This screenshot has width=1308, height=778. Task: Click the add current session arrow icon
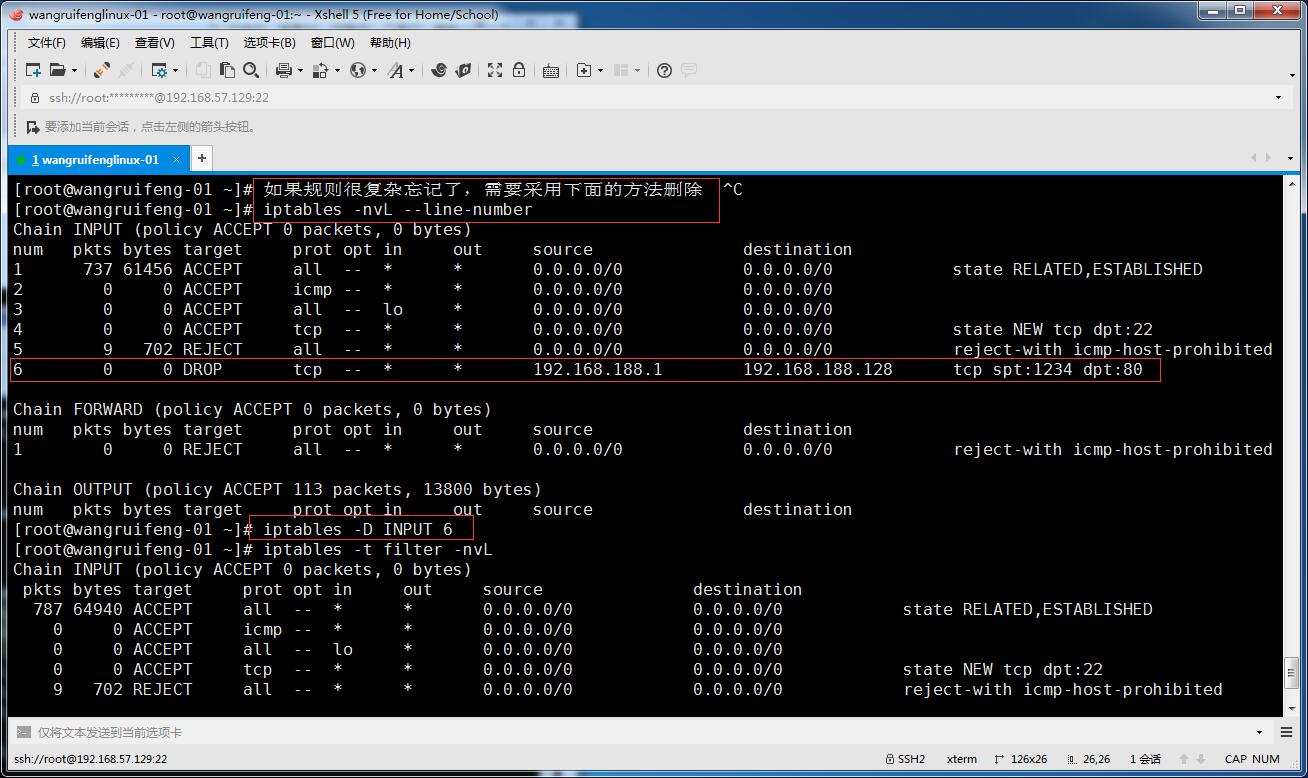tap(33, 127)
